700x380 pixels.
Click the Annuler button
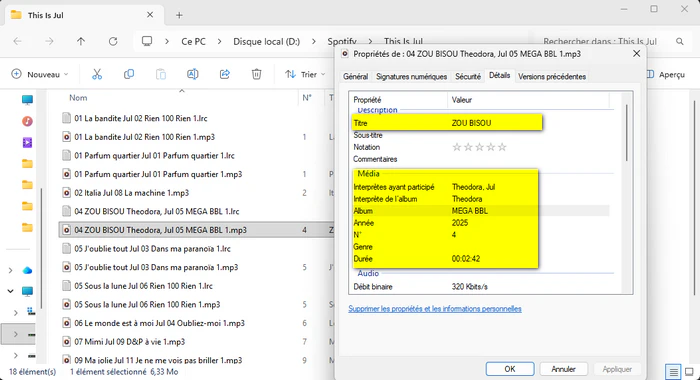click(x=563, y=369)
